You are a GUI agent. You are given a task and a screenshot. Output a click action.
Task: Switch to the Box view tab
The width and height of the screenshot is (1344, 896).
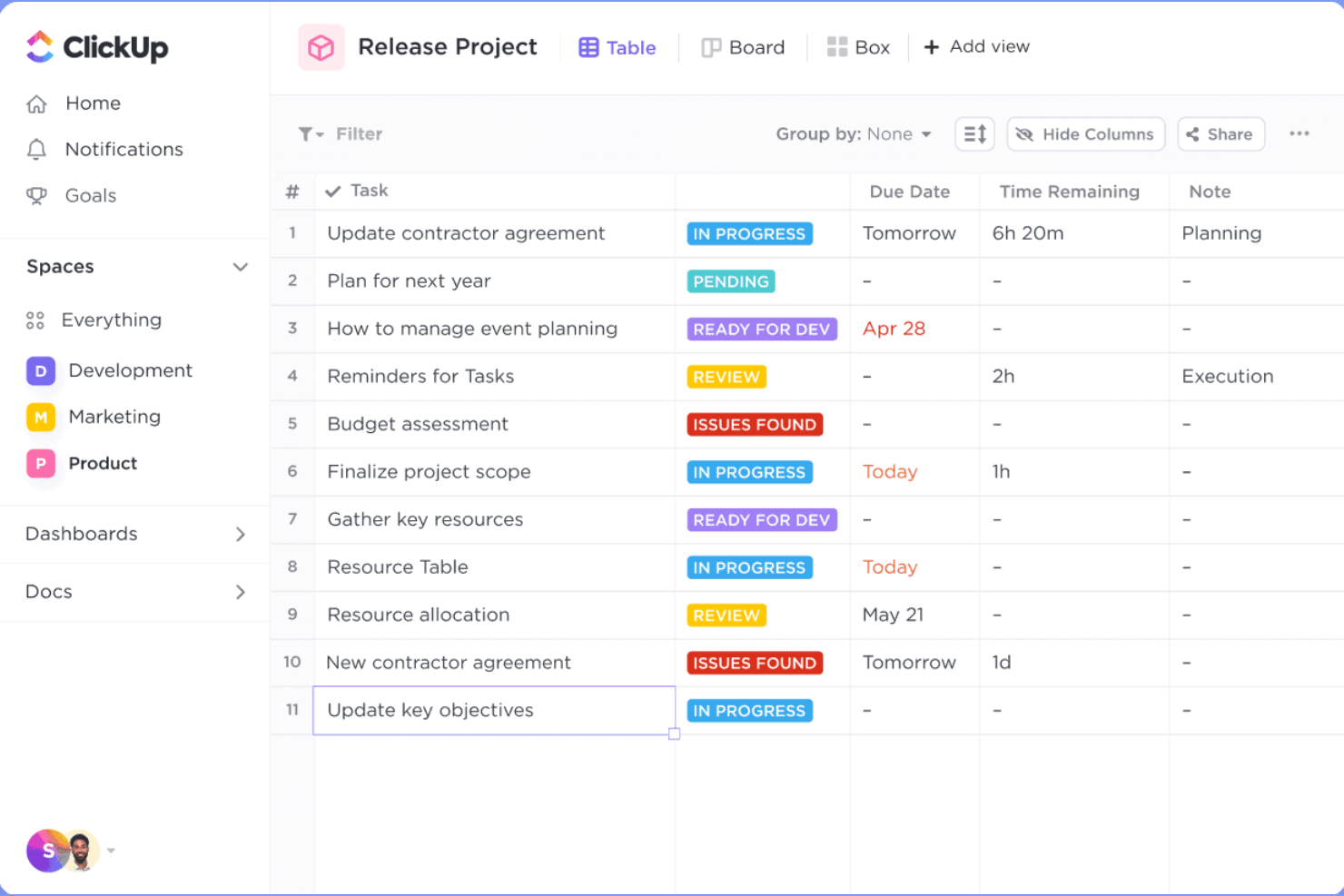[x=857, y=46]
